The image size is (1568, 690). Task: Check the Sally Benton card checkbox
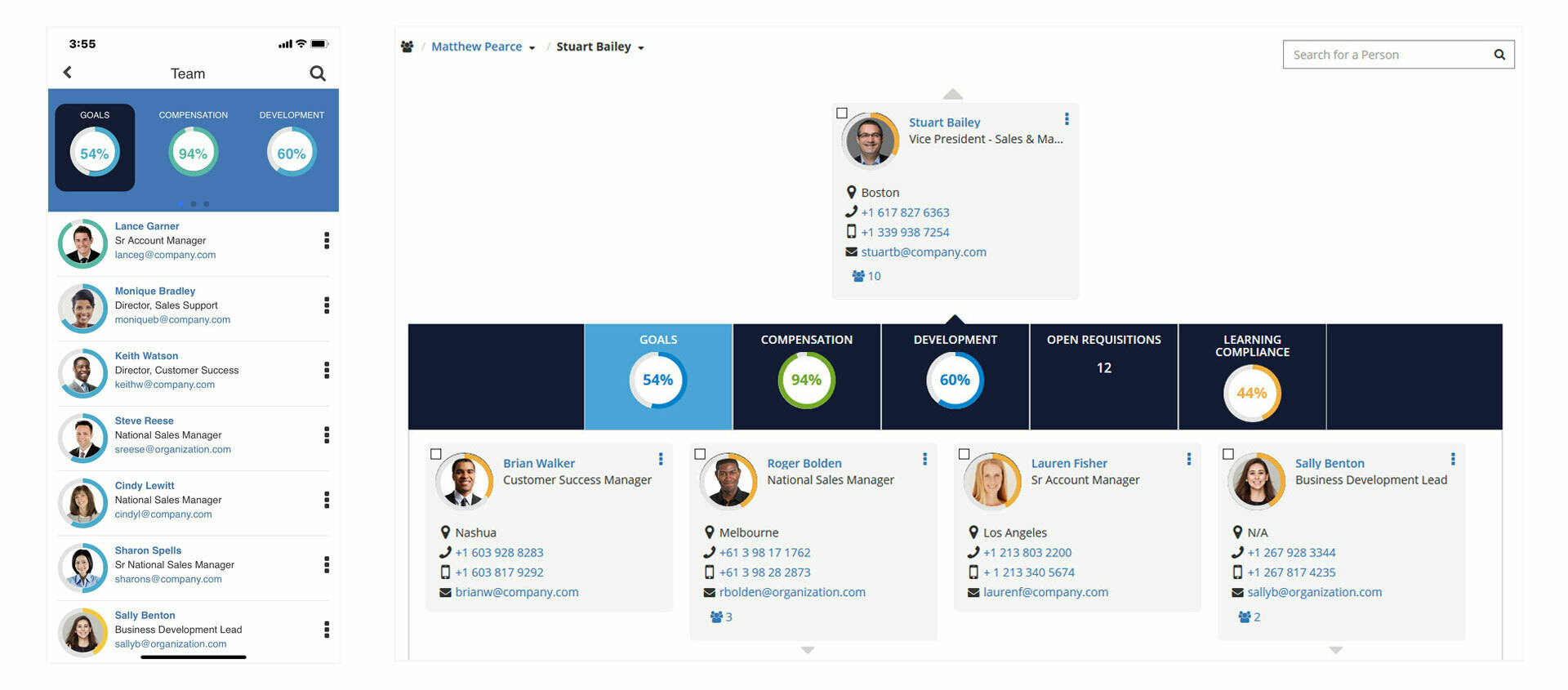click(x=1228, y=454)
